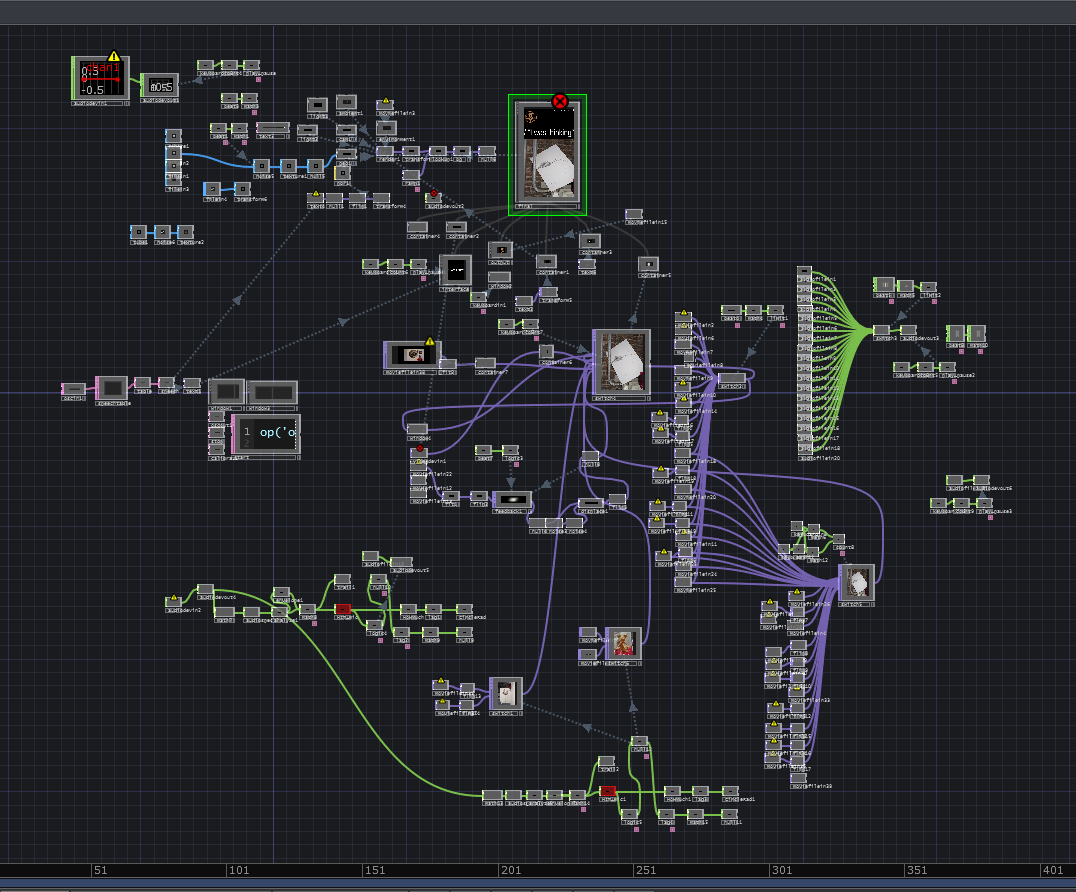Image resolution: width=1076 pixels, height=892 pixels.
Task: Click the red error icon on the green-outlined node
Action: (559, 101)
